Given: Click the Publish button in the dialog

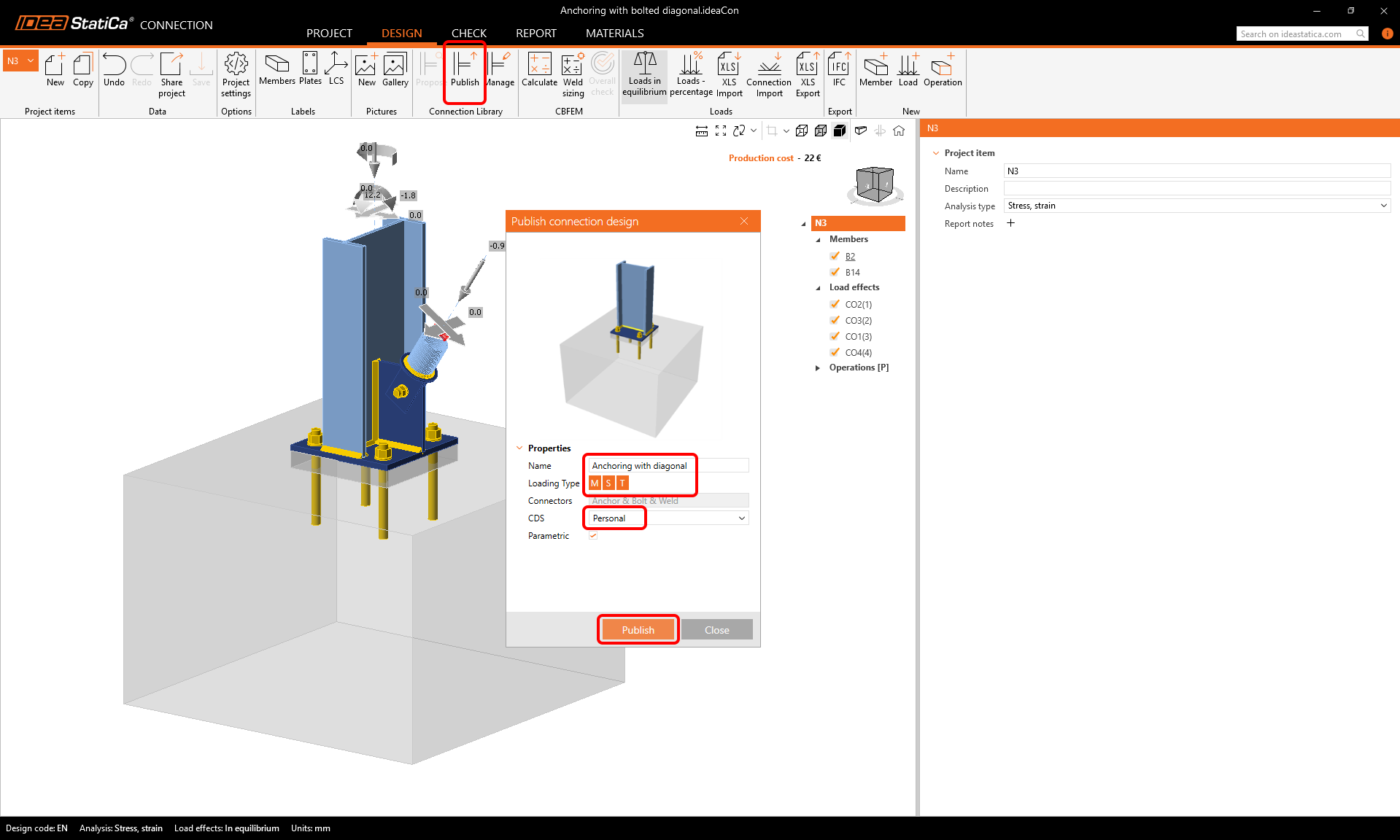Looking at the screenshot, I should [x=638, y=629].
